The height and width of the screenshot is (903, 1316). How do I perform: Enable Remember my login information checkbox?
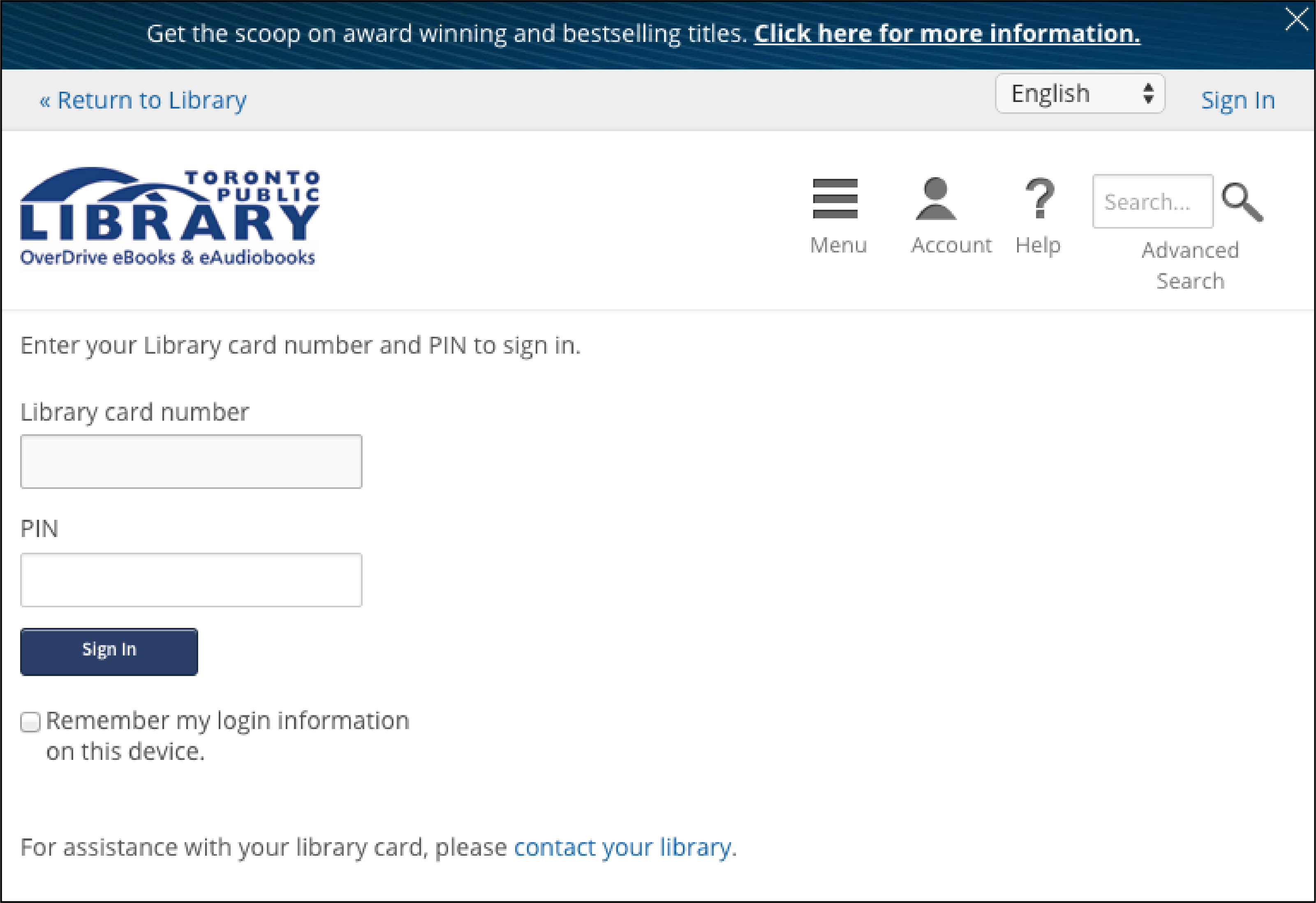pos(31,721)
